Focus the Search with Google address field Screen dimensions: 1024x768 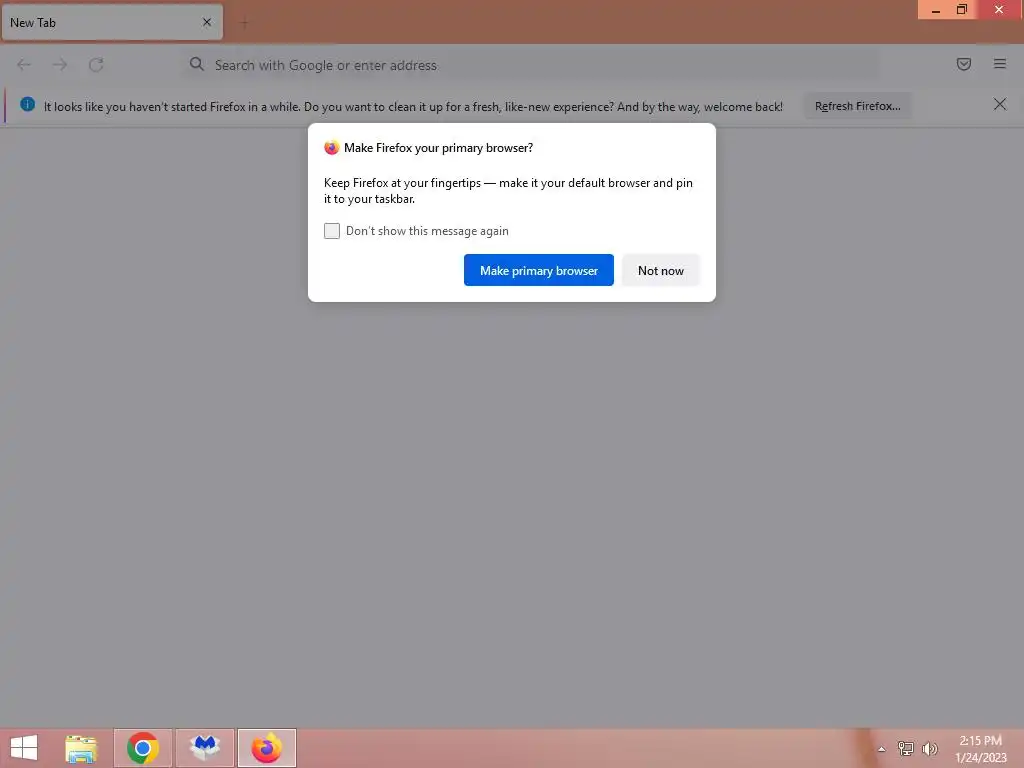point(532,65)
